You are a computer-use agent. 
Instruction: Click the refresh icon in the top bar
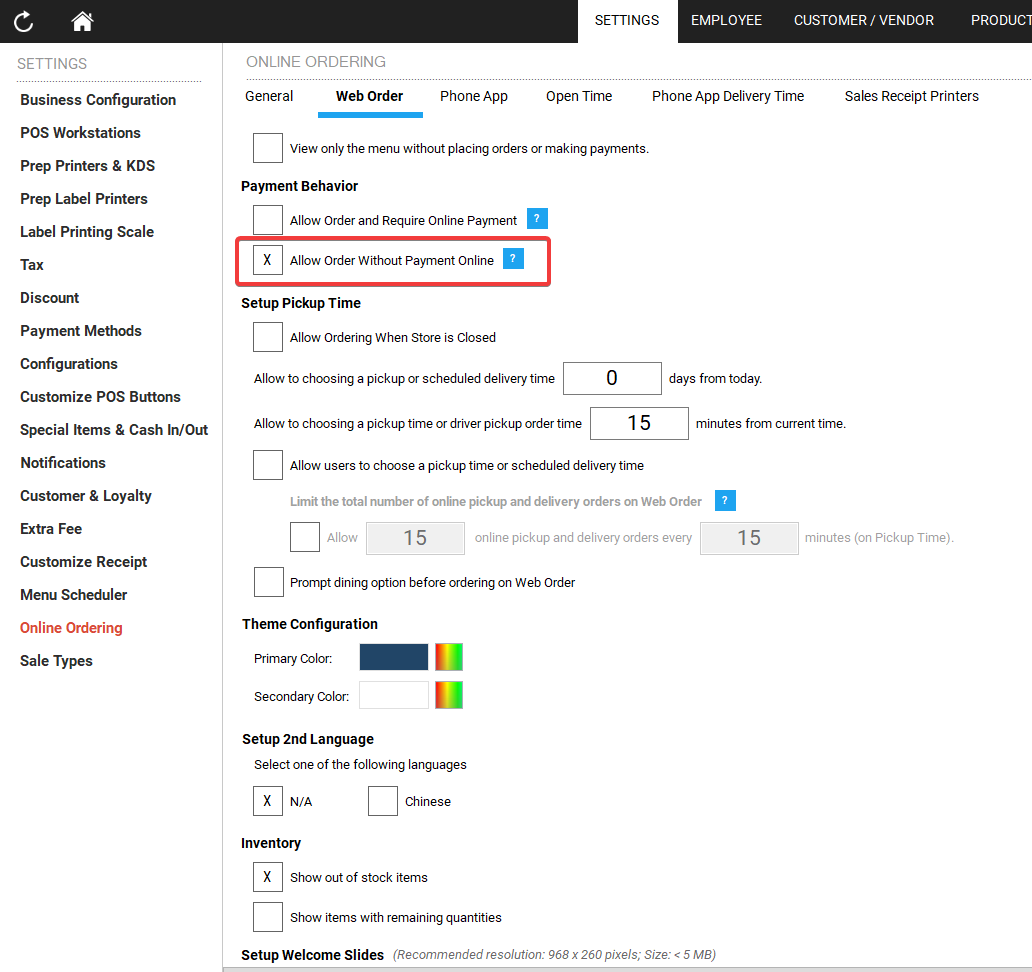[23, 21]
